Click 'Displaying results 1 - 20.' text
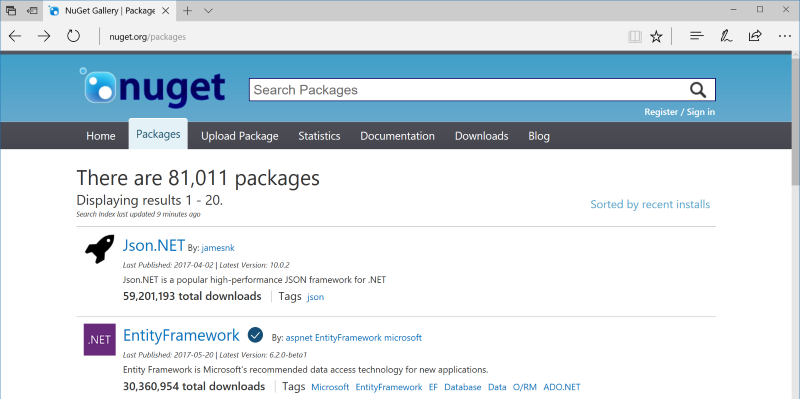The height and width of the screenshot is (399, 800). [149, 200]
